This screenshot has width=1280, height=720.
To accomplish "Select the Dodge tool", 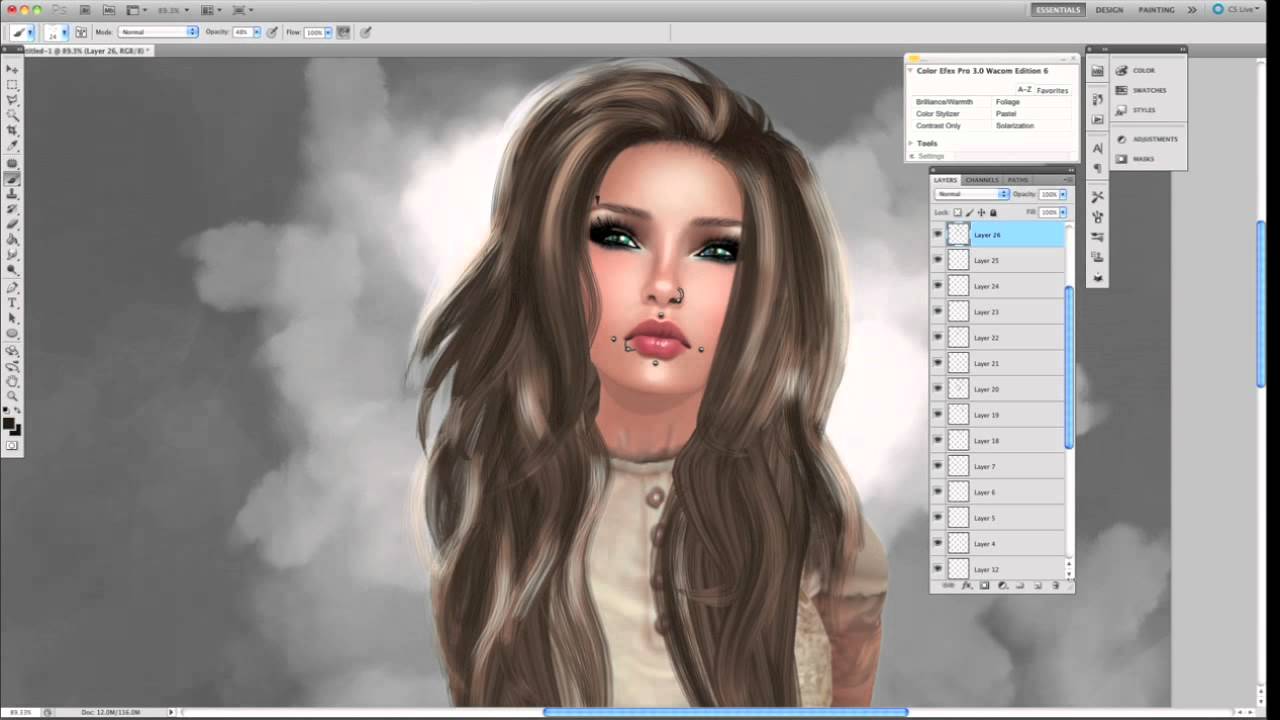I will pos(12,270).
